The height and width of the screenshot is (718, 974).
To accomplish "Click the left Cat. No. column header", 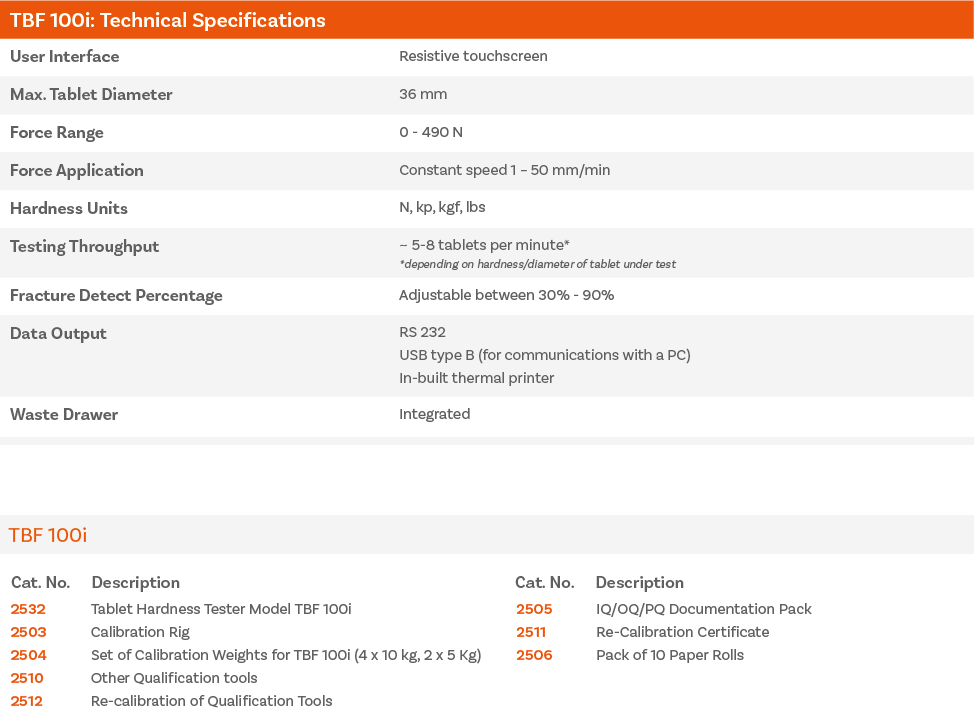I will point(40,583).
